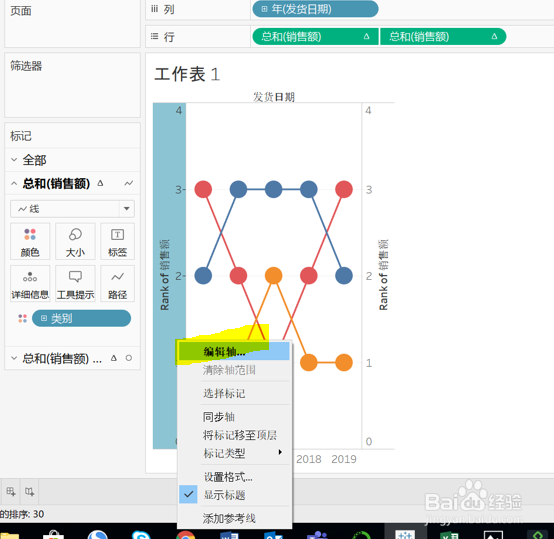This screenshot has width=554, height=539.
Task: Click the 工作表 1 title
Action: coord(187,74)
